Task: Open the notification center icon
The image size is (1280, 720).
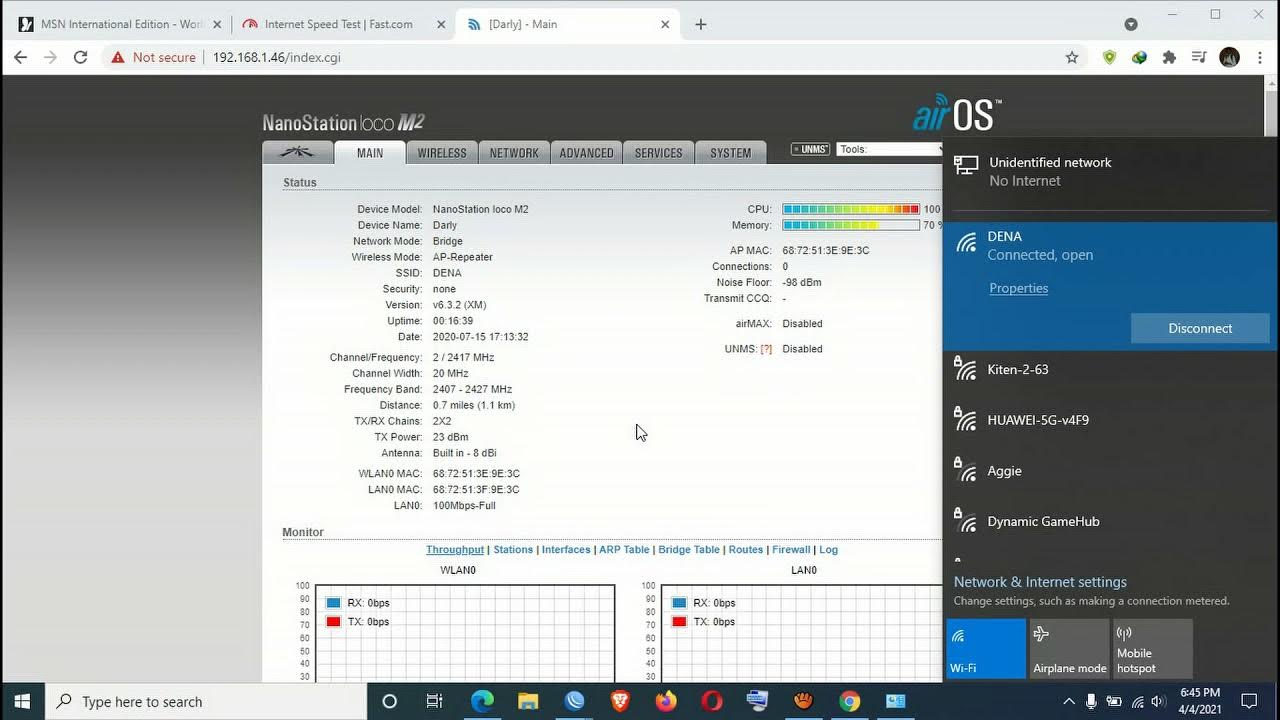Action: tap(1249, 701)
